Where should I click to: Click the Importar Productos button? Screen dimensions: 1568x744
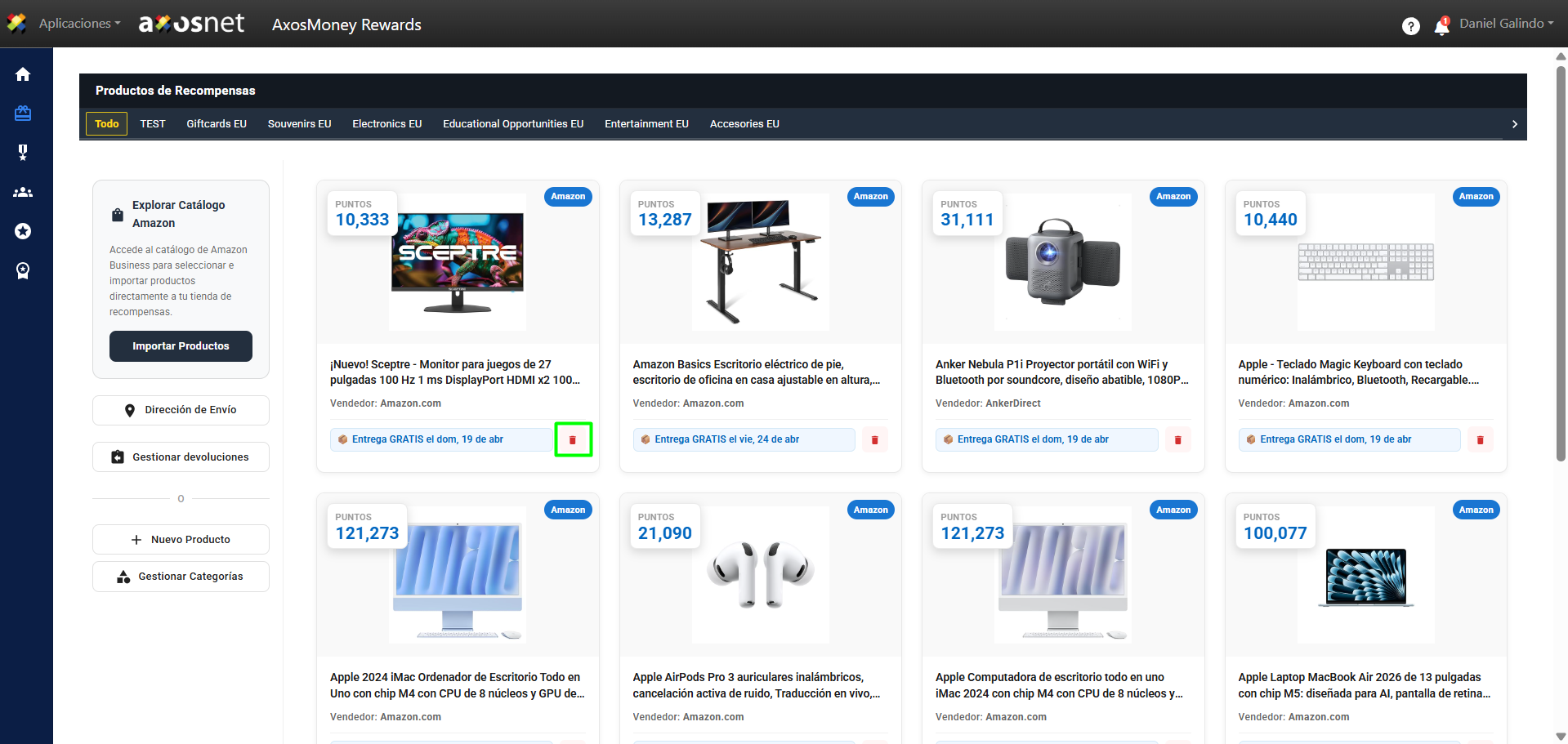[x=181, y=346]
